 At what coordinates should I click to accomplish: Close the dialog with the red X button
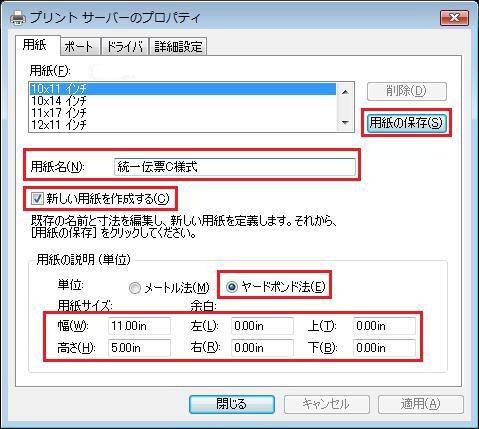(x=455, y=18)
